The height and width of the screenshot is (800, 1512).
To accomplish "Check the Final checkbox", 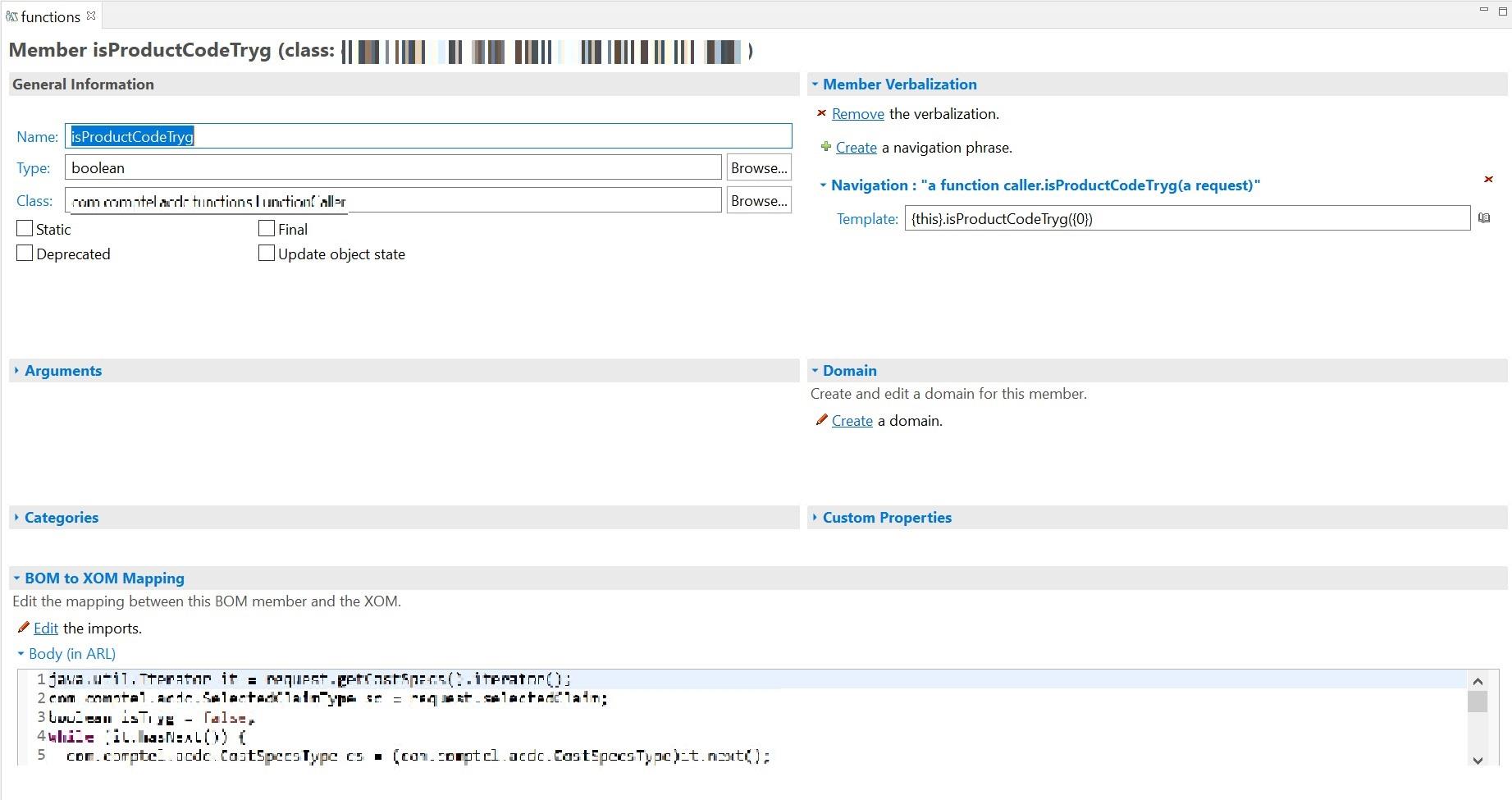I will tap(266, 227).
